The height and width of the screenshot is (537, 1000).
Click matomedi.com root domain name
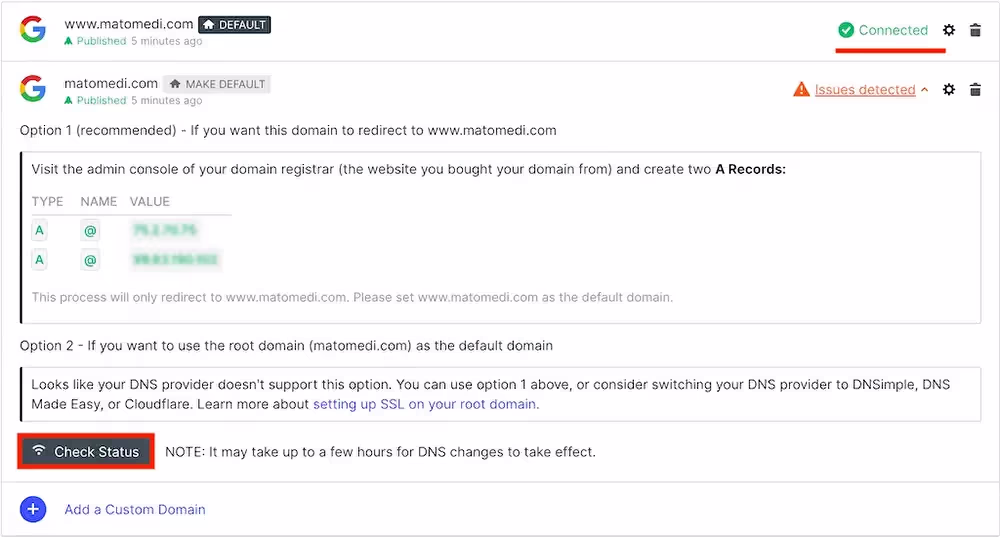[111, 83]
